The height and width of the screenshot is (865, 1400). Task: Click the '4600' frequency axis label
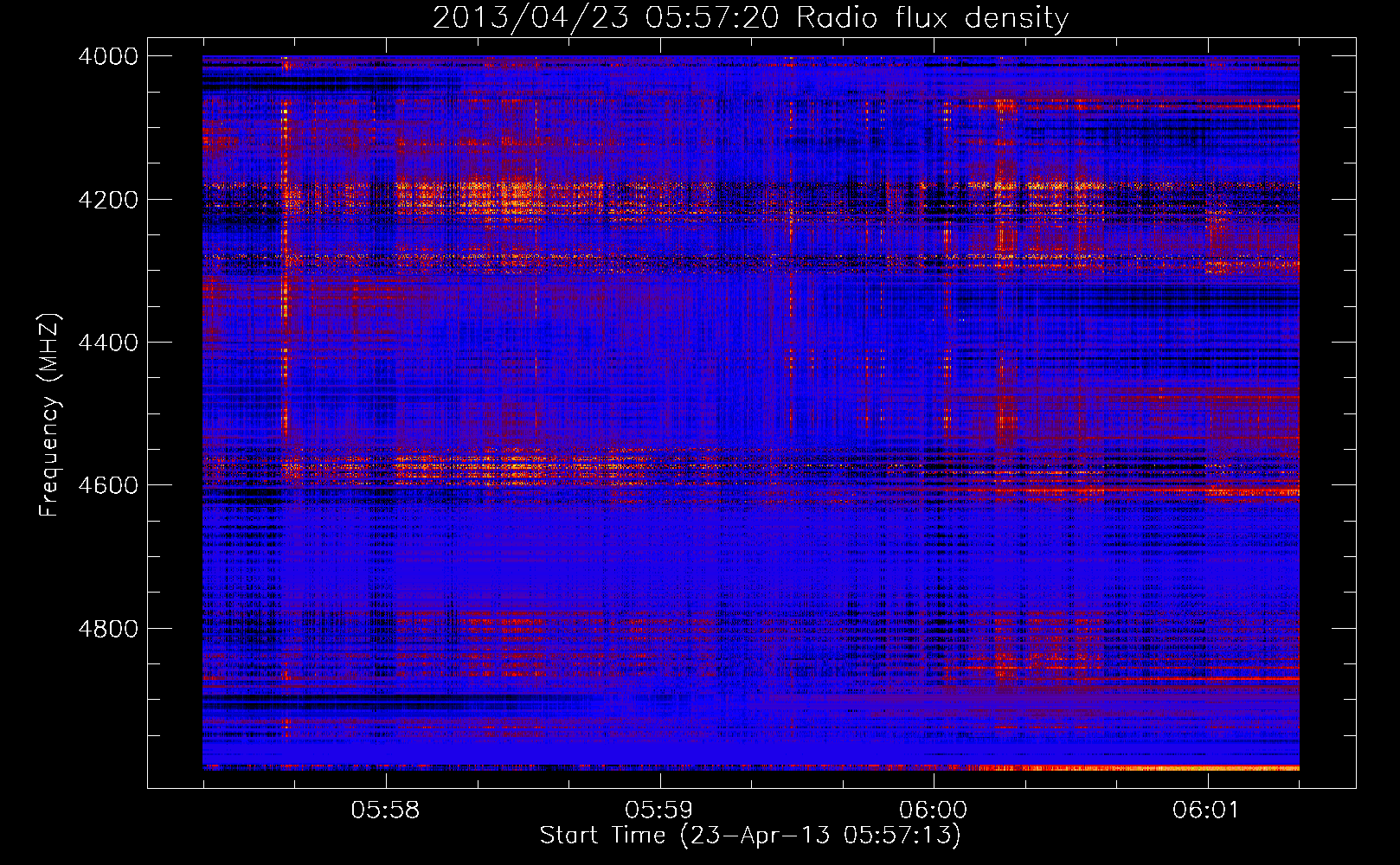pos(108,485)
